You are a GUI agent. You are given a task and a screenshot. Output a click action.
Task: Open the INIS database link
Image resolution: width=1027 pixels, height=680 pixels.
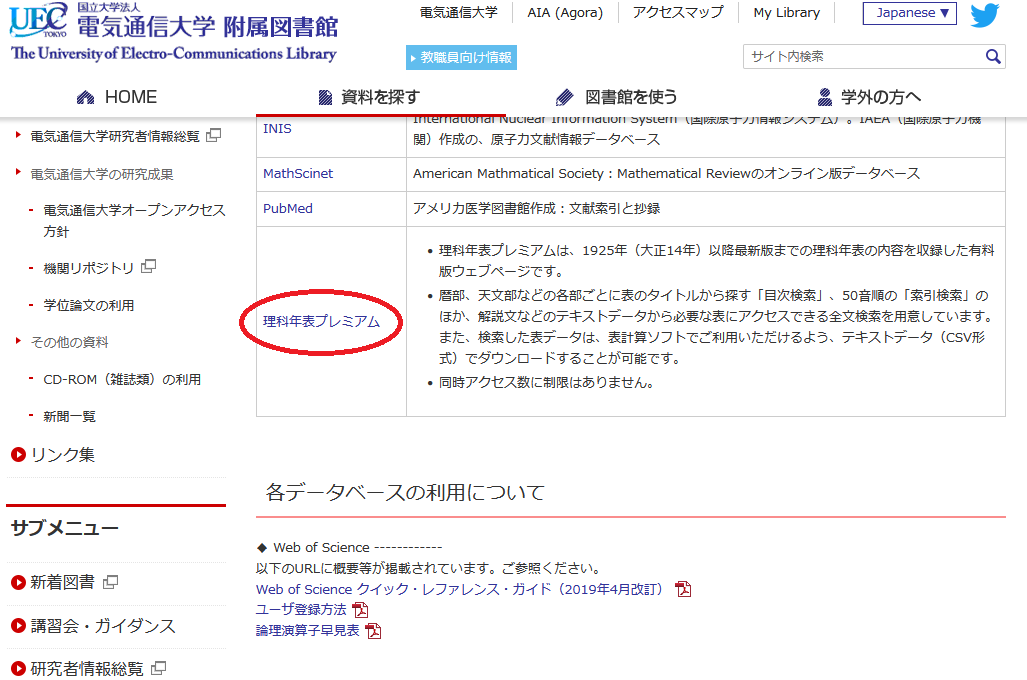tap(277, 128)
